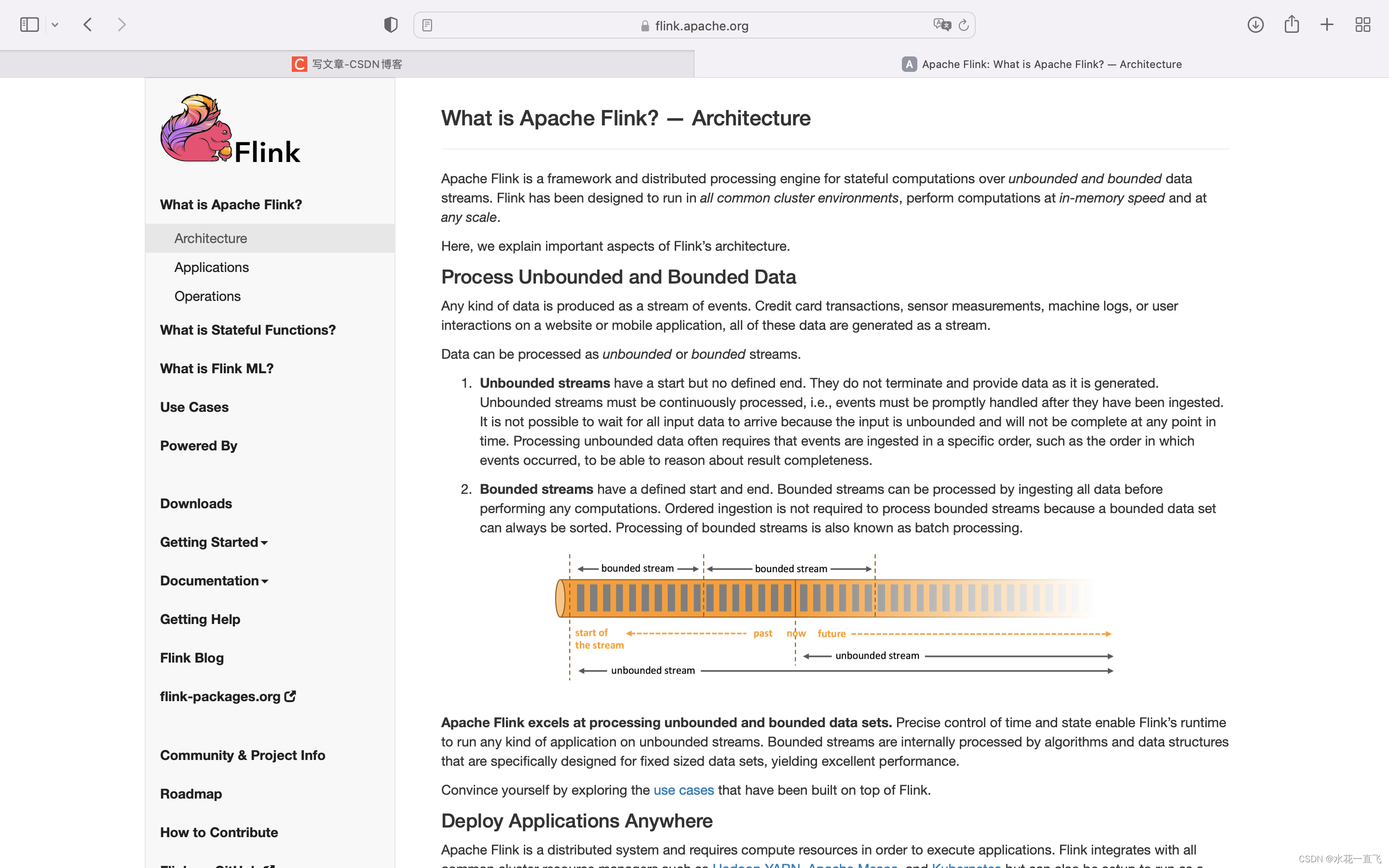Open What is Flink ML? link

click(217, 368)
